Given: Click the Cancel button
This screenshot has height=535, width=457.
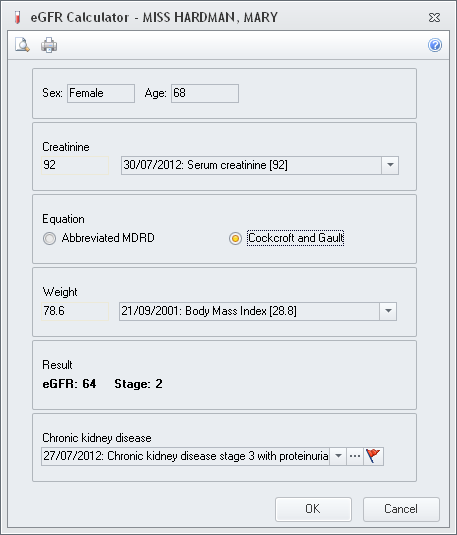Looking at the screenshot, I should (401, 509).
